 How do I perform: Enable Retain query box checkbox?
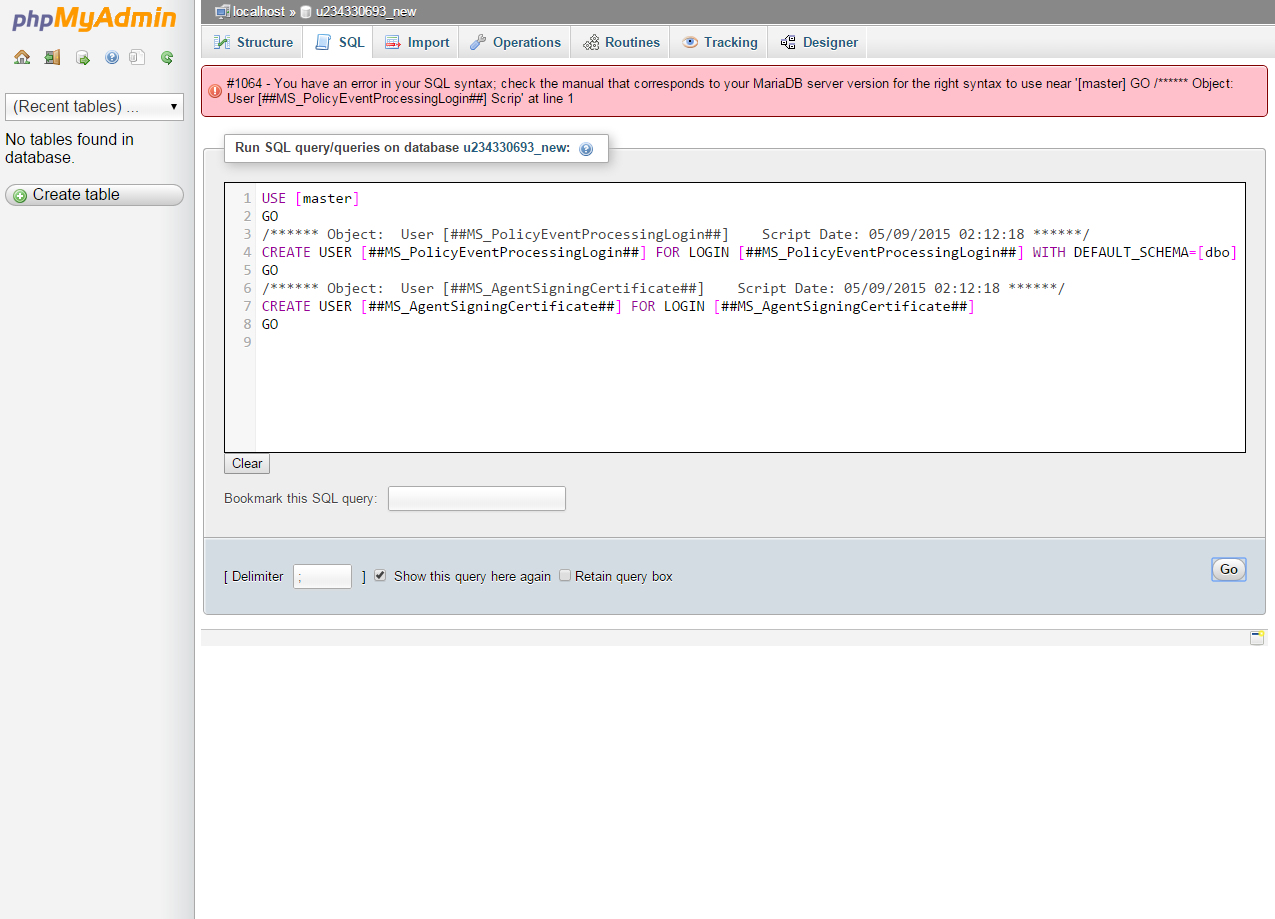565,576
